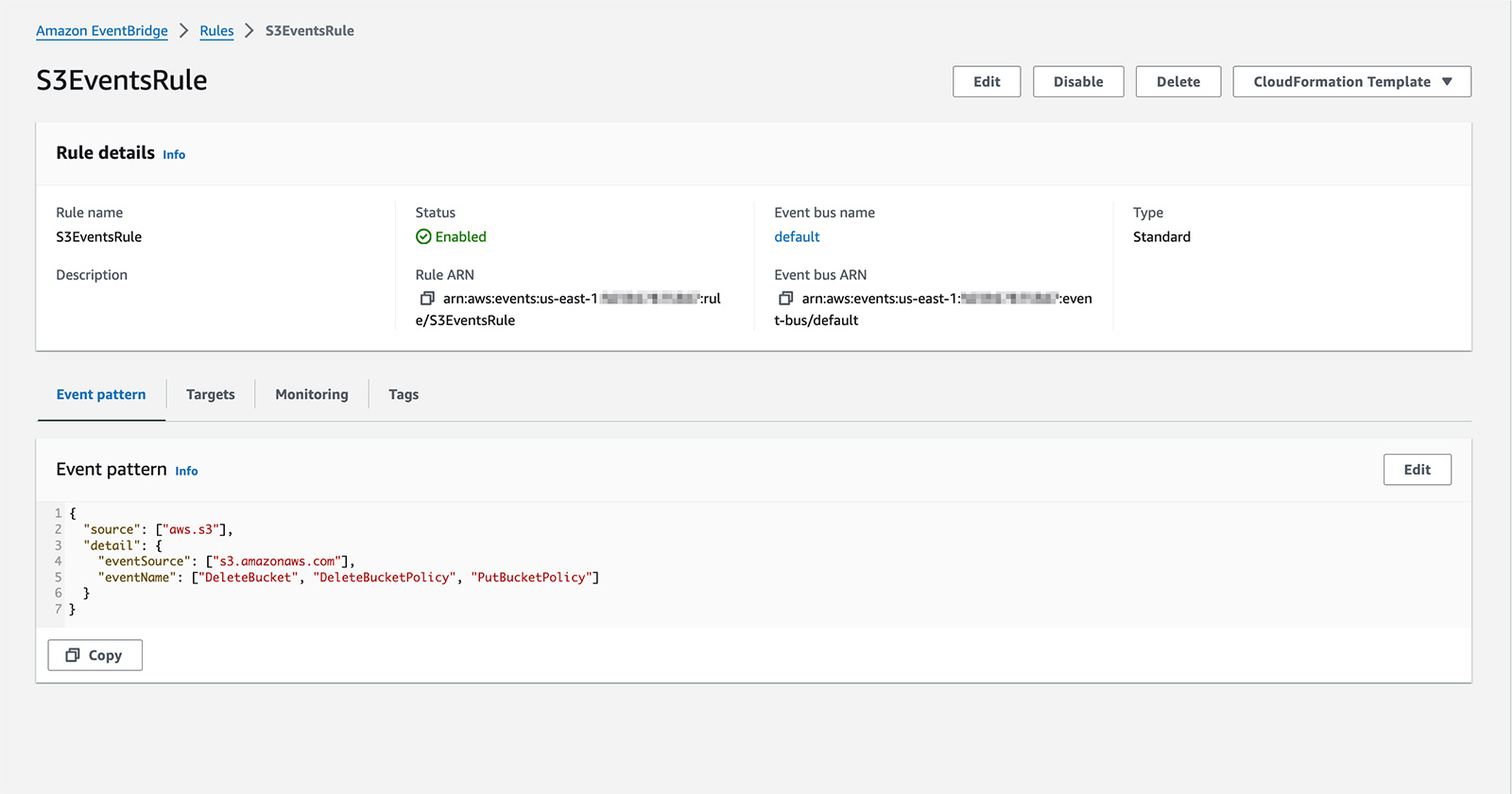
Task: Copy the Rule ARN using its copy icon
Action: pos(427,299)
